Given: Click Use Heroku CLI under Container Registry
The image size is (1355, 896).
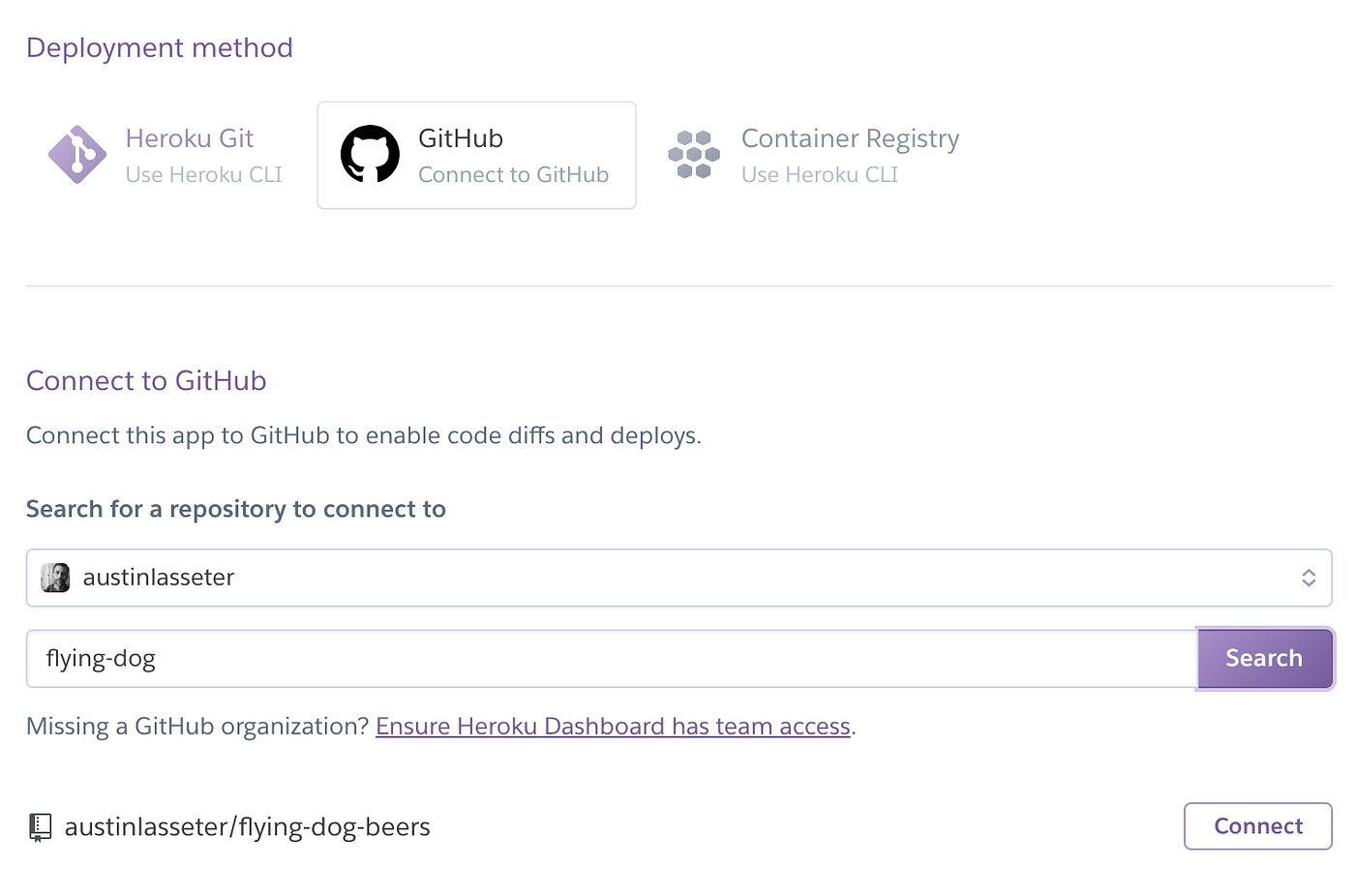Looking at the screenshot, I should coord(820,175).
